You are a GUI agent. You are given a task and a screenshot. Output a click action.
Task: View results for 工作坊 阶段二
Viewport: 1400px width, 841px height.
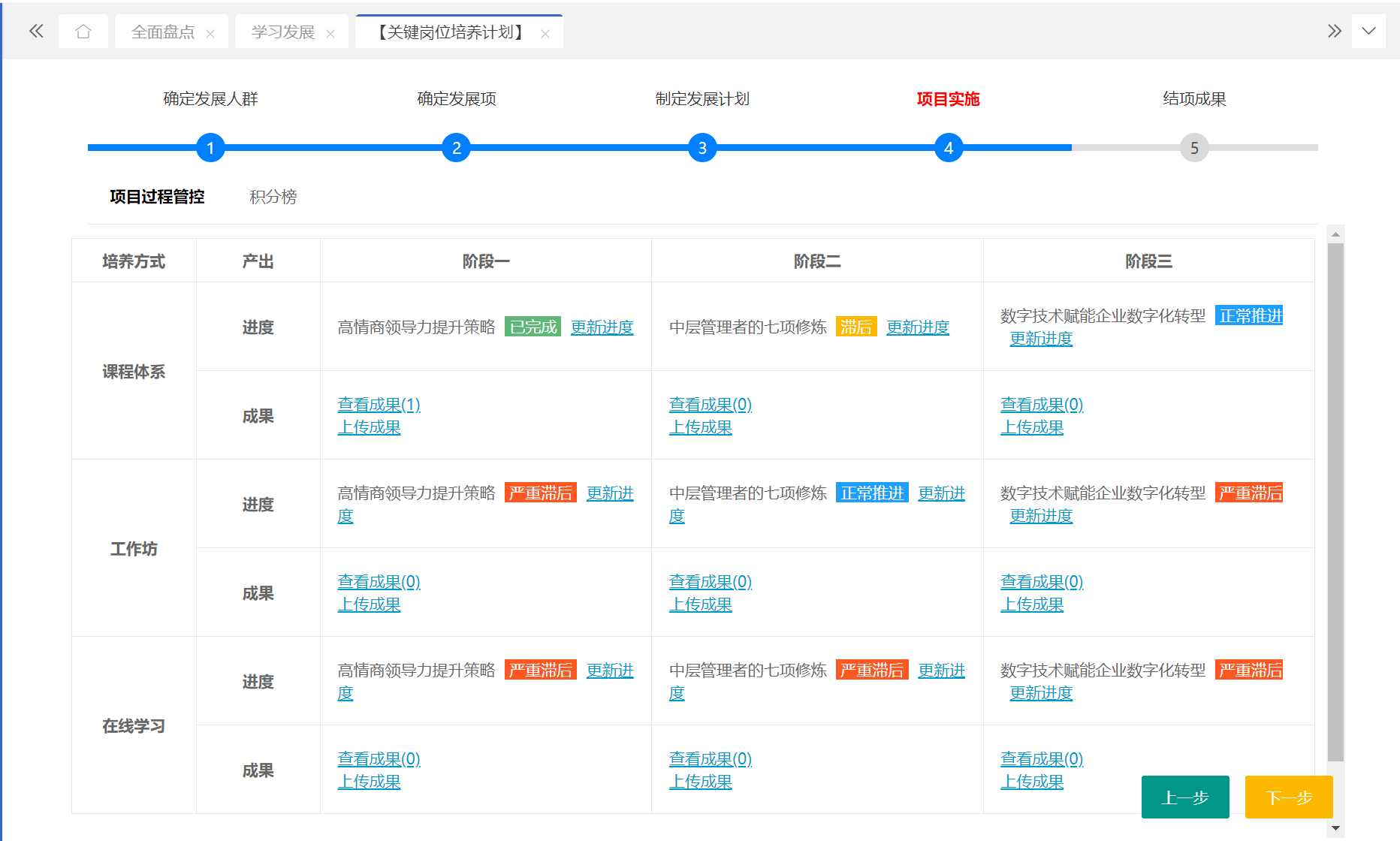coord(710,582)
